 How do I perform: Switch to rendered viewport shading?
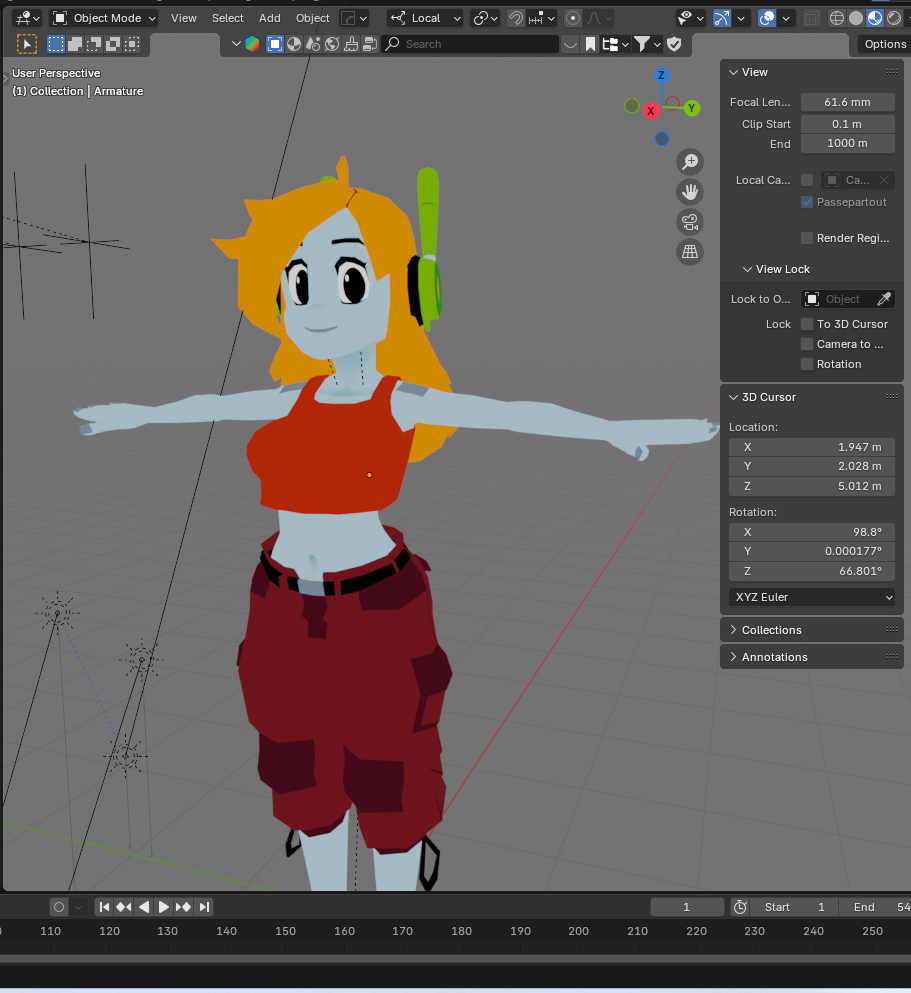pos(894,18)
